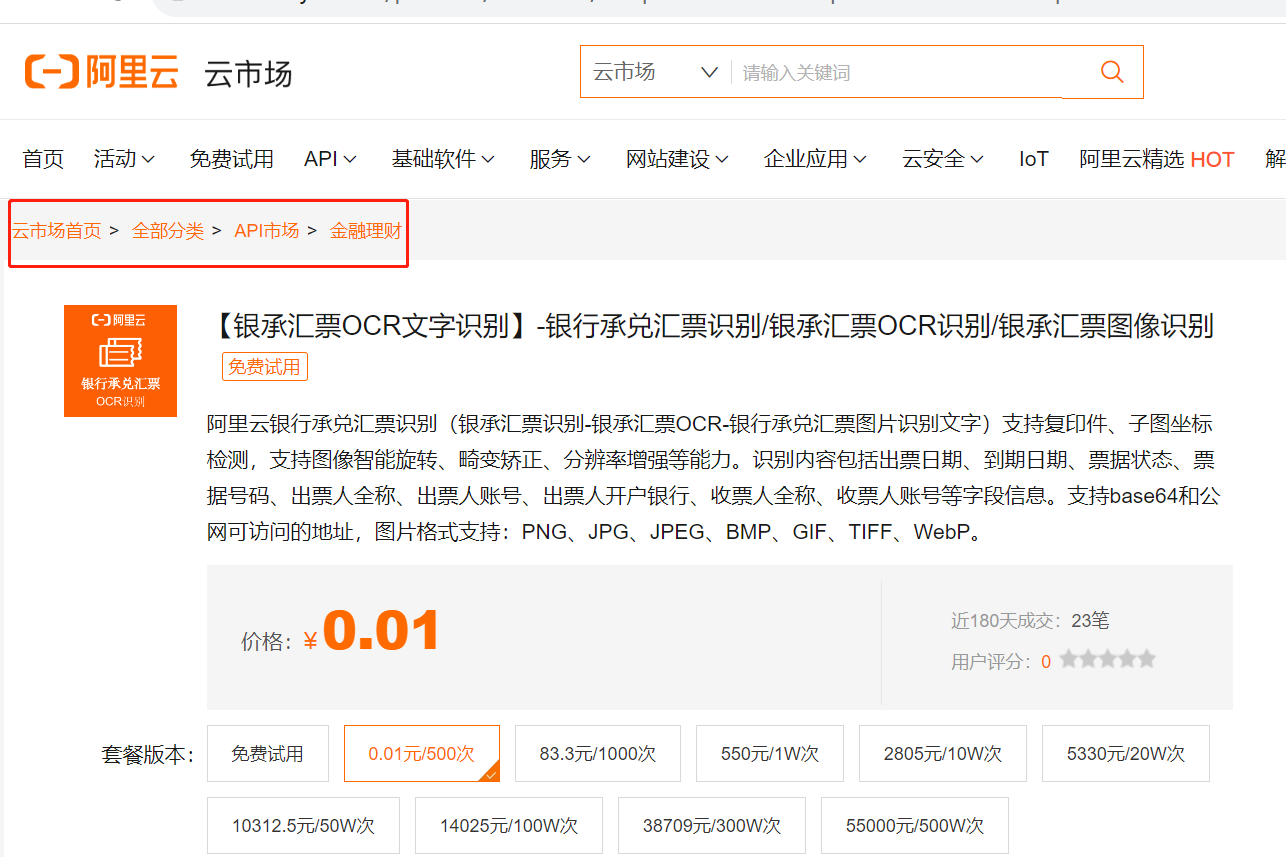Select the 38709元/300W次 package
The height and width of the screenshot is (857, 1286).
712,826
